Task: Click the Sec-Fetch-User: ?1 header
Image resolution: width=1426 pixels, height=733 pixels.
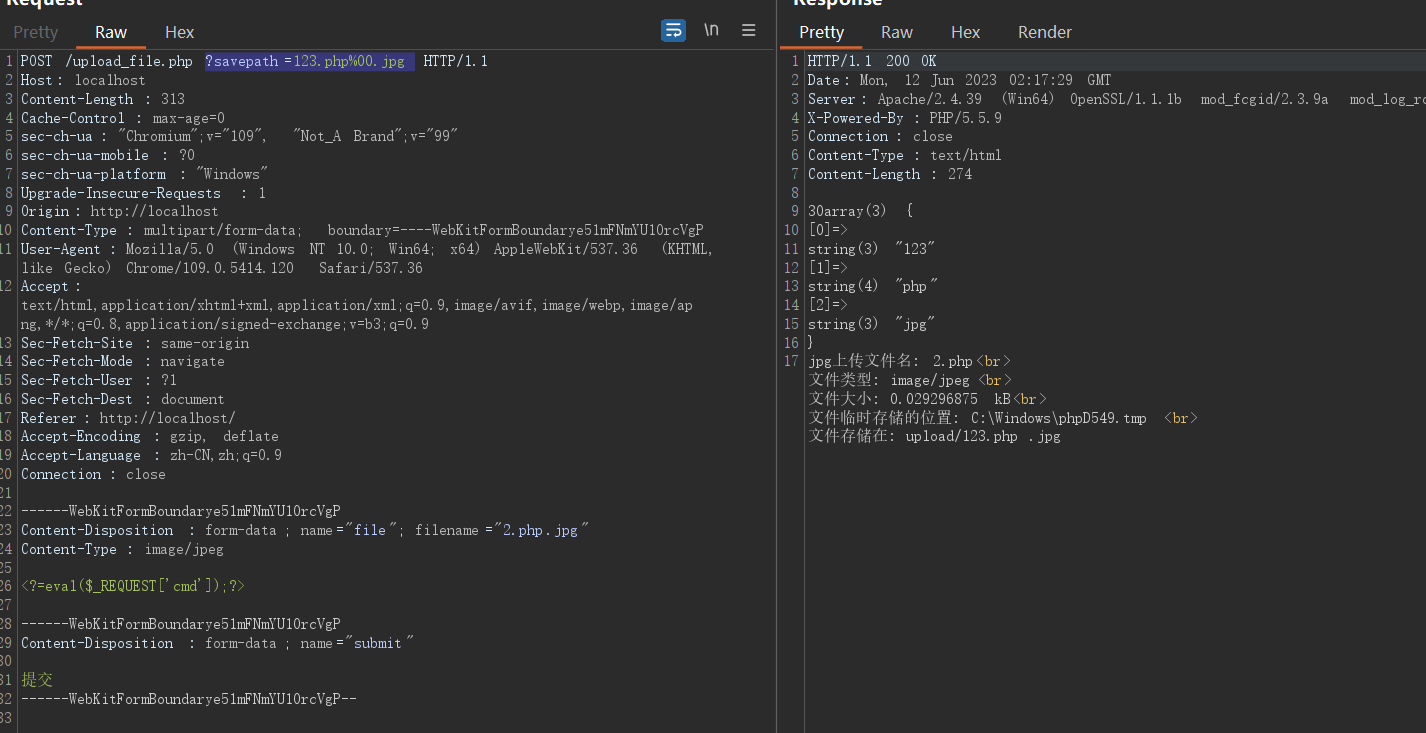Action: pyautogui.click(x=99, y=380)
